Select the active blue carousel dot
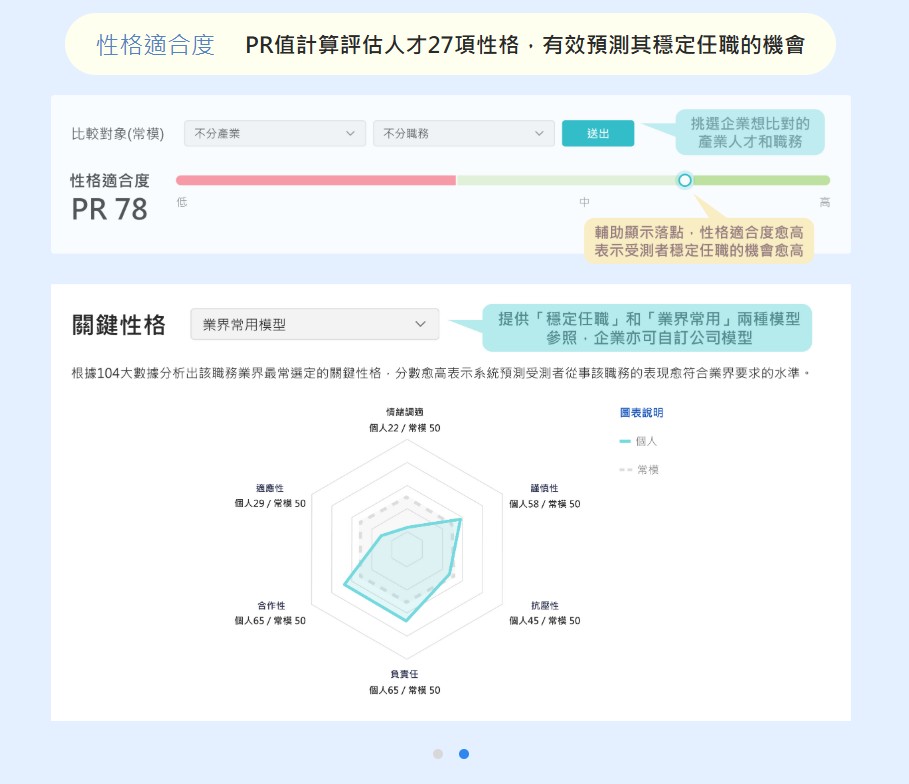This screenshot has height=784, width=909. (x=464, y=754)
